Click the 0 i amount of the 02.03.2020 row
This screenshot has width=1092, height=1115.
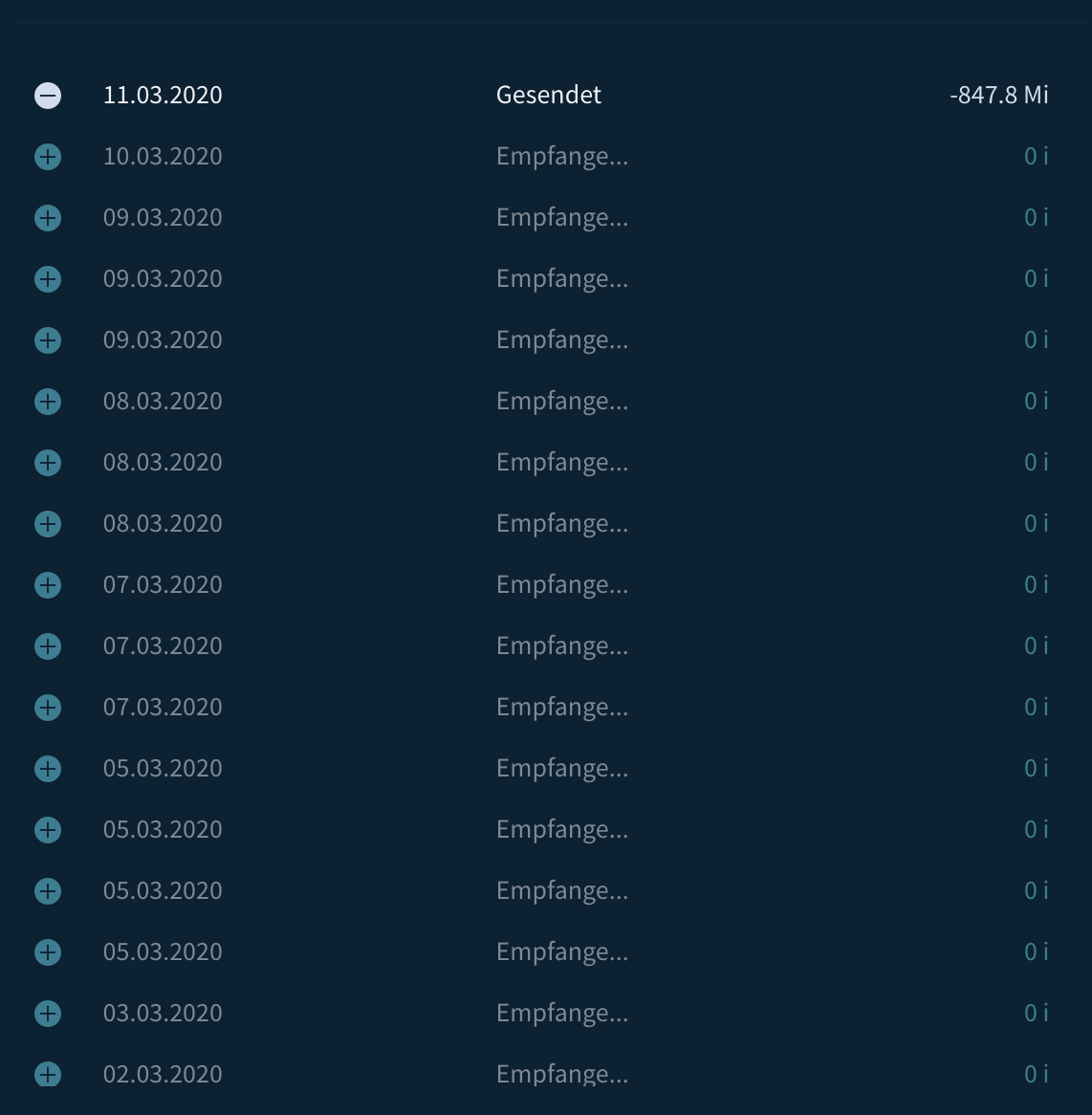[1036, 1074]
